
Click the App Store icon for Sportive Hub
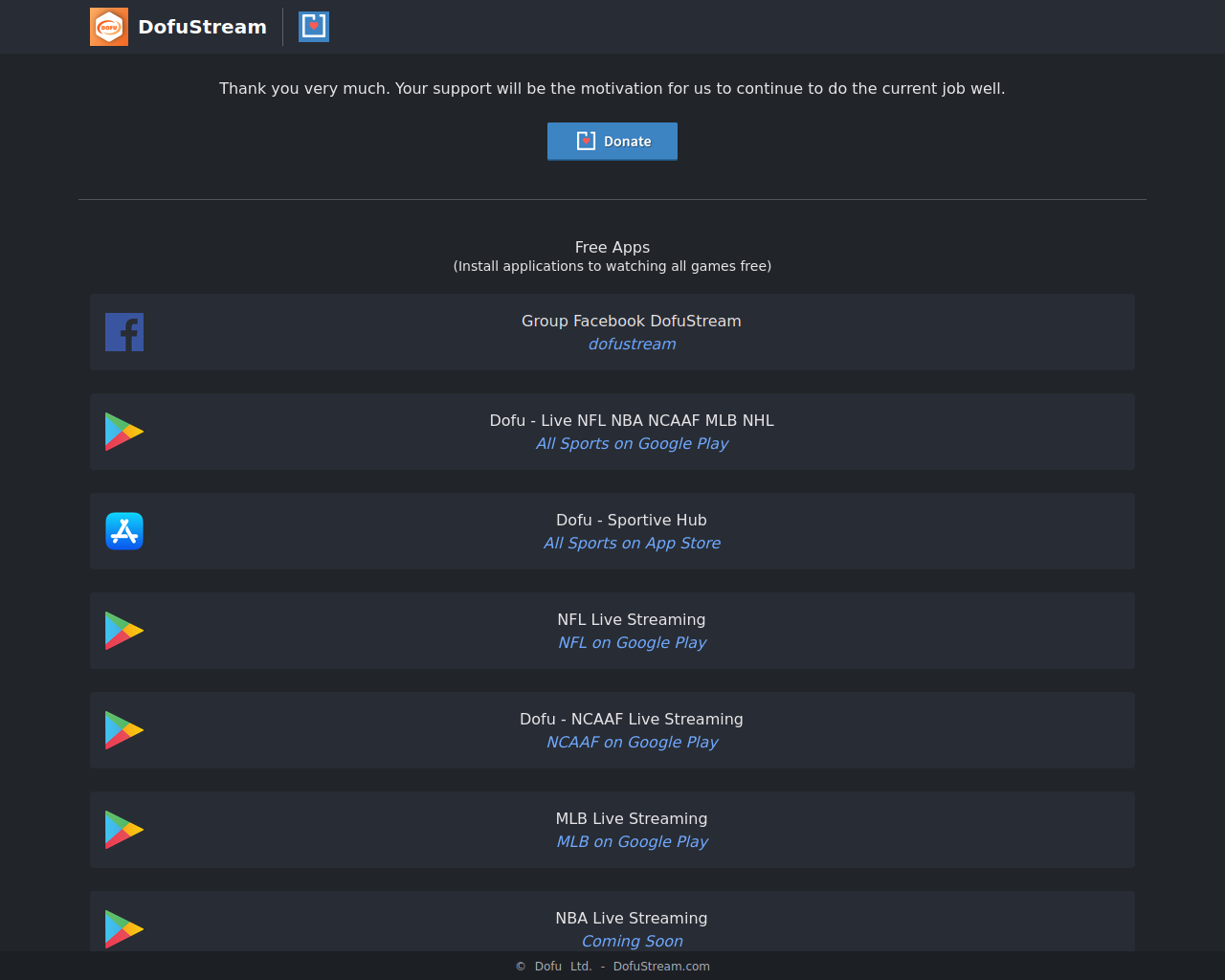pos(124,531)
